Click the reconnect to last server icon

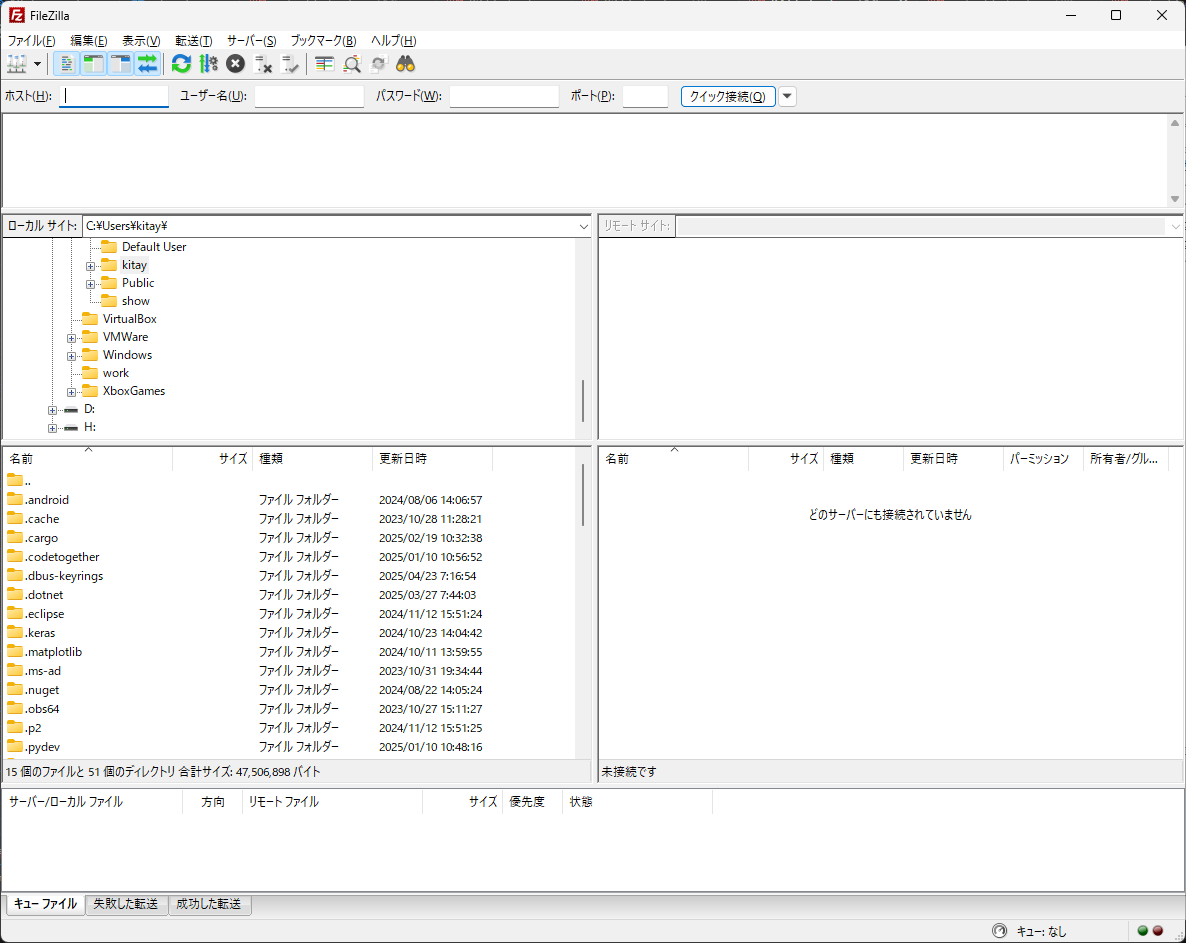[290, 64]
